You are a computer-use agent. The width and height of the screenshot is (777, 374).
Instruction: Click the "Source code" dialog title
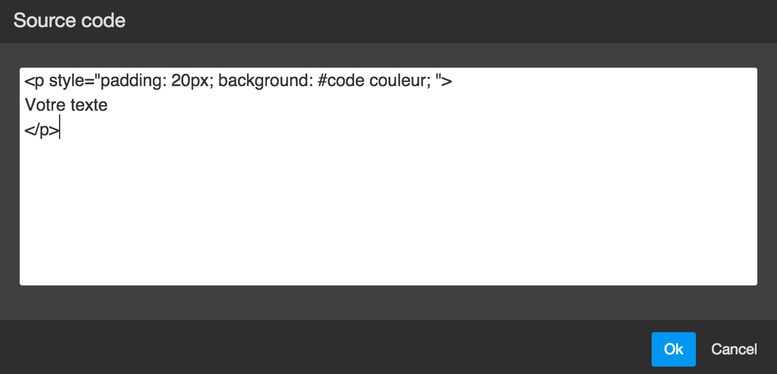[69, 21]
